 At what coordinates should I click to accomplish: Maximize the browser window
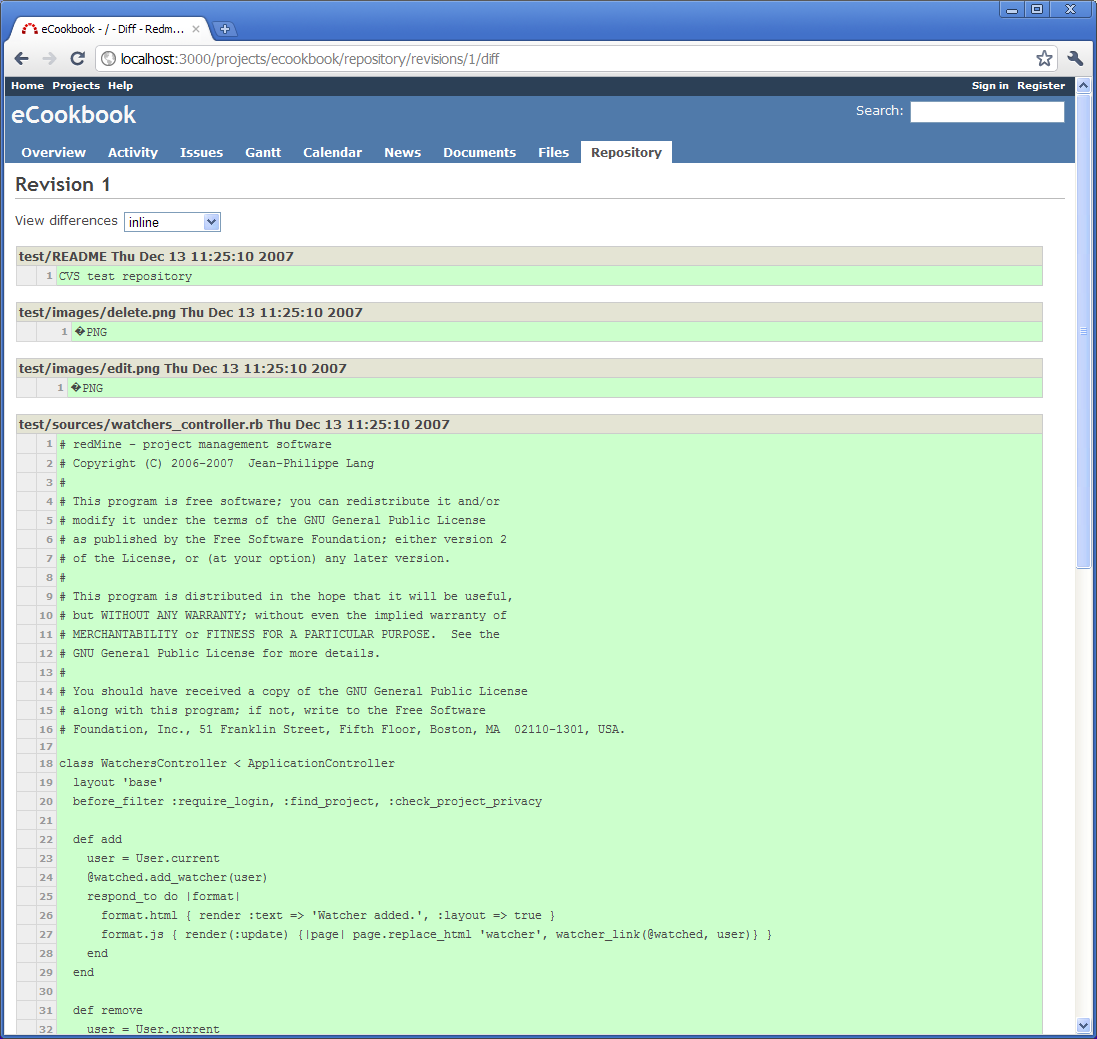(x=1037, y=10)
